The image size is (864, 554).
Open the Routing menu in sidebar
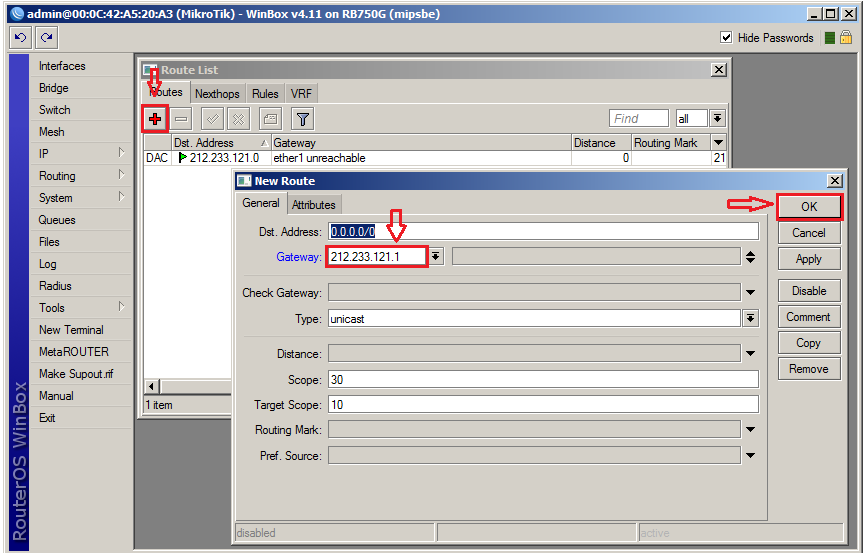point(57,176)
